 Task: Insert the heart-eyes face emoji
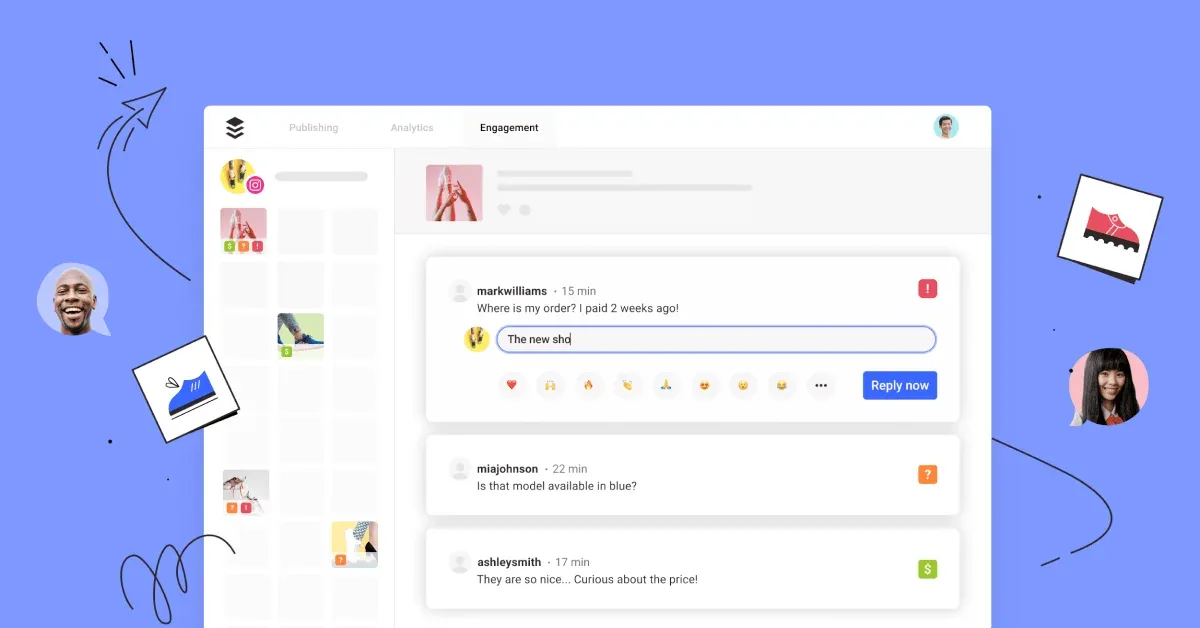coord(705,385)
